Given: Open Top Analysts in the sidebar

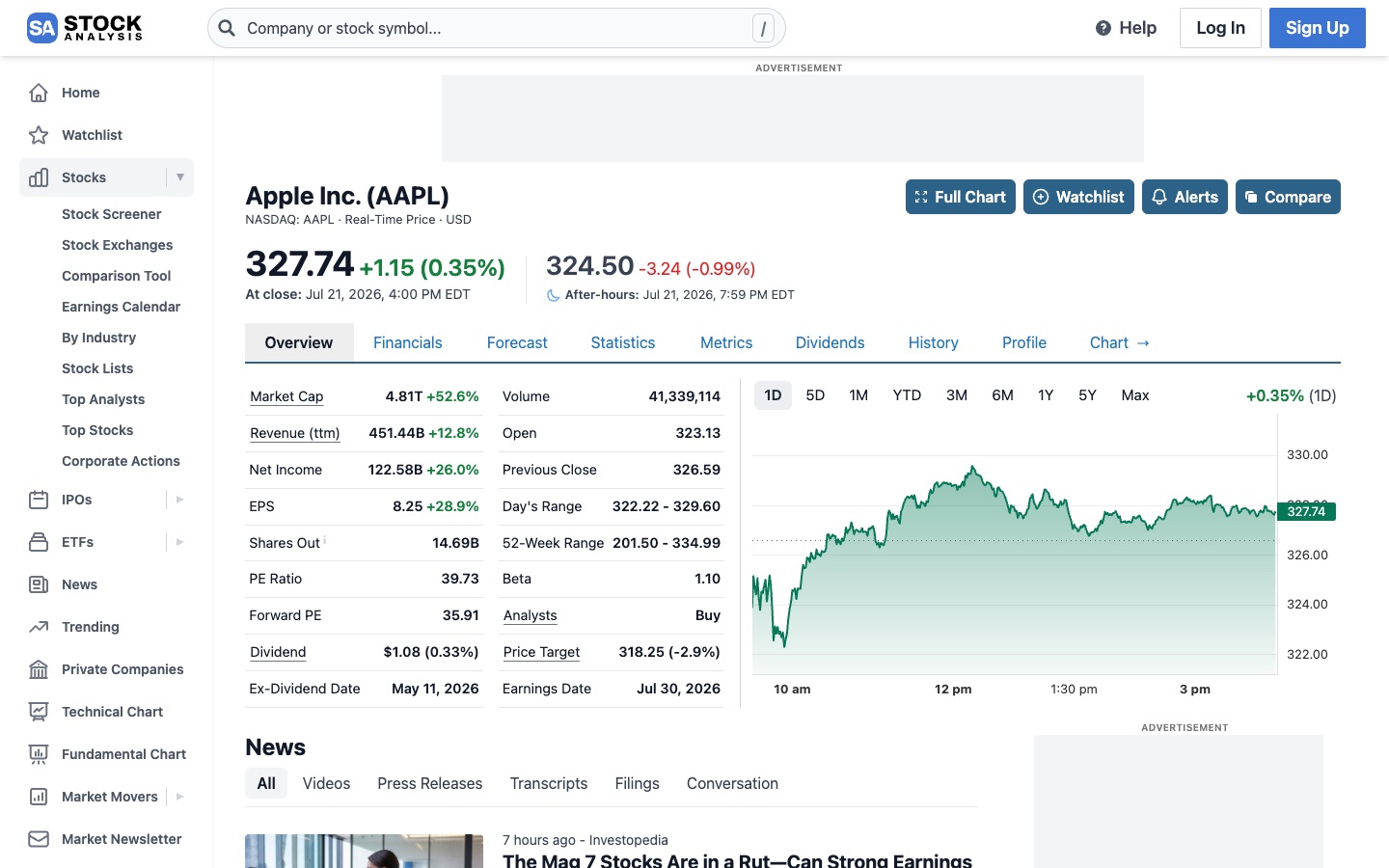Looking at the screenshot, I should 103,399.
